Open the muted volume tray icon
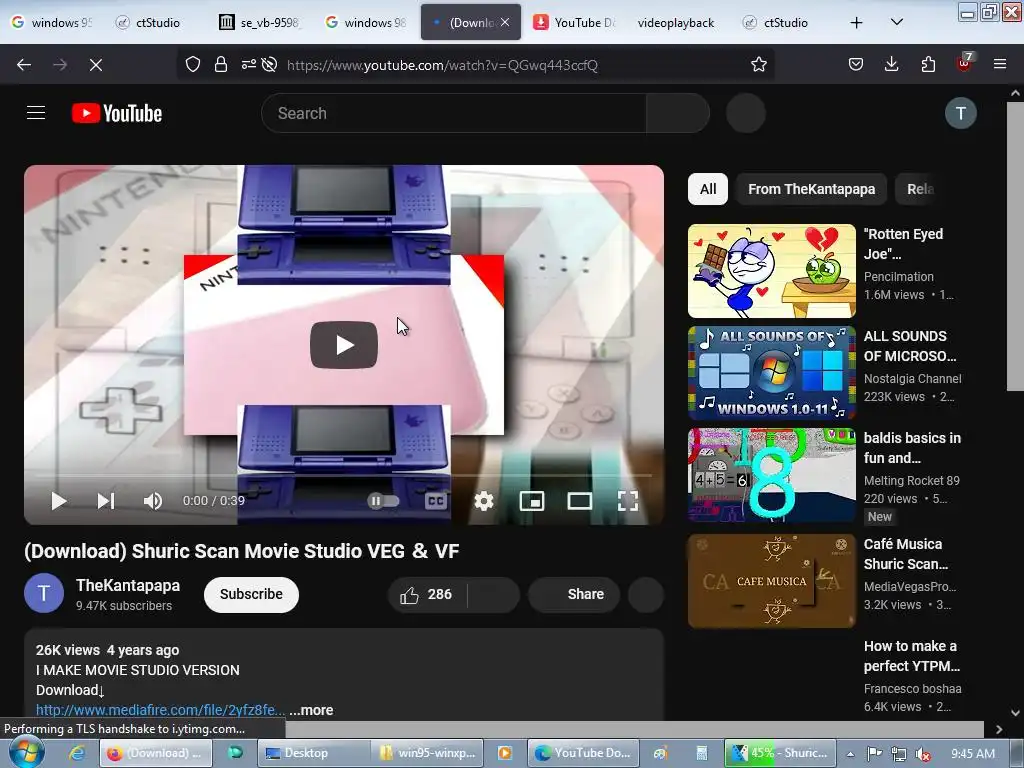The width and height of the screenshot is (1024, 768). [923, 754]
